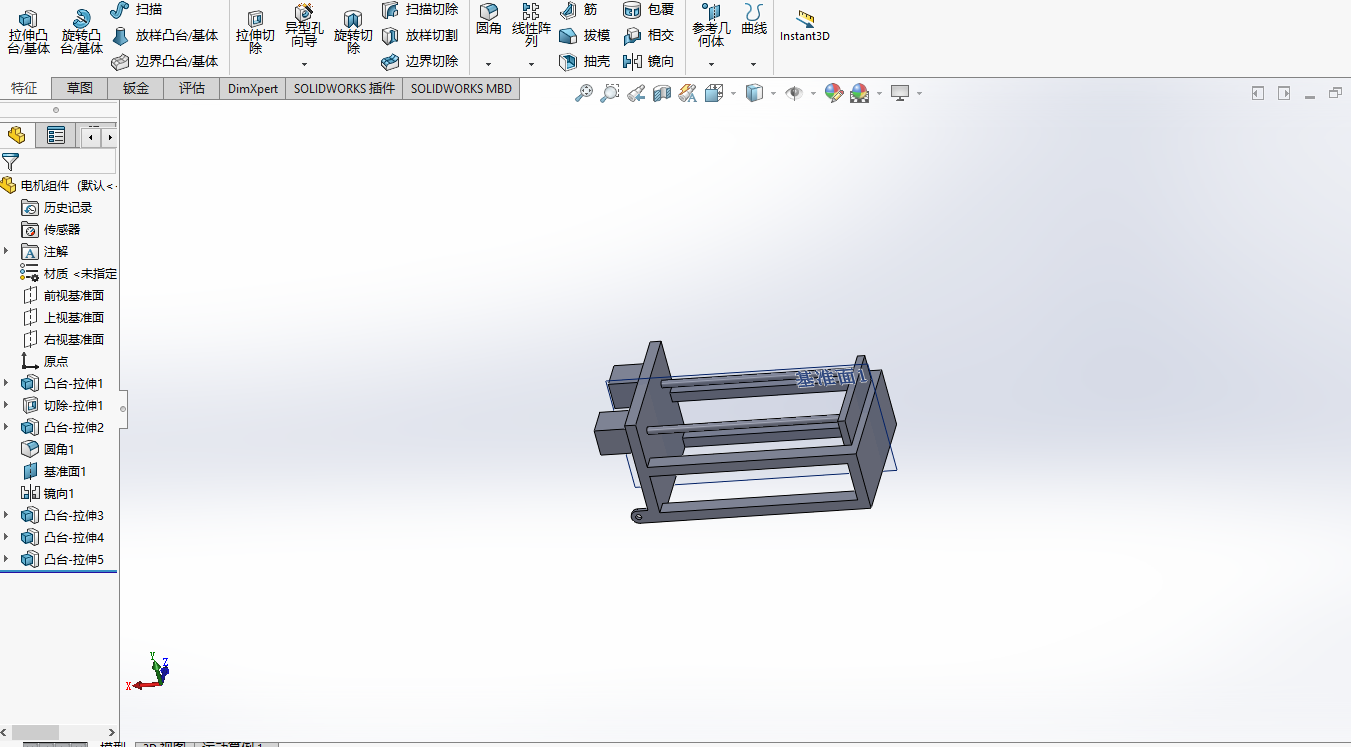Open Hide/Show Items dropdown arrow
1351x747 pixels.
(x=813, y=94)
